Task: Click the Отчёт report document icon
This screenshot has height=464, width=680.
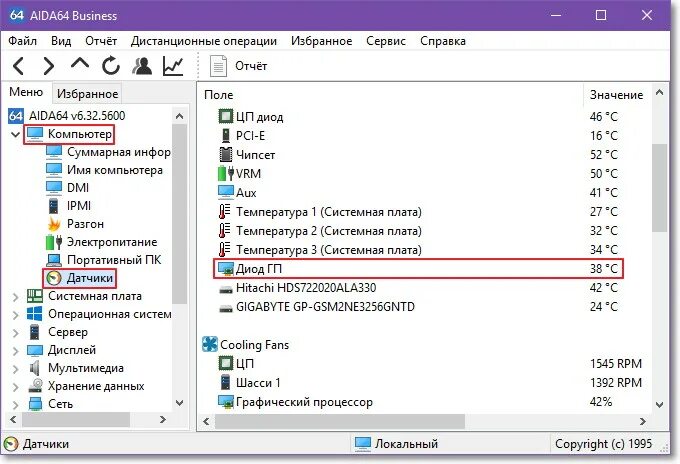Action: click(218, 66)
